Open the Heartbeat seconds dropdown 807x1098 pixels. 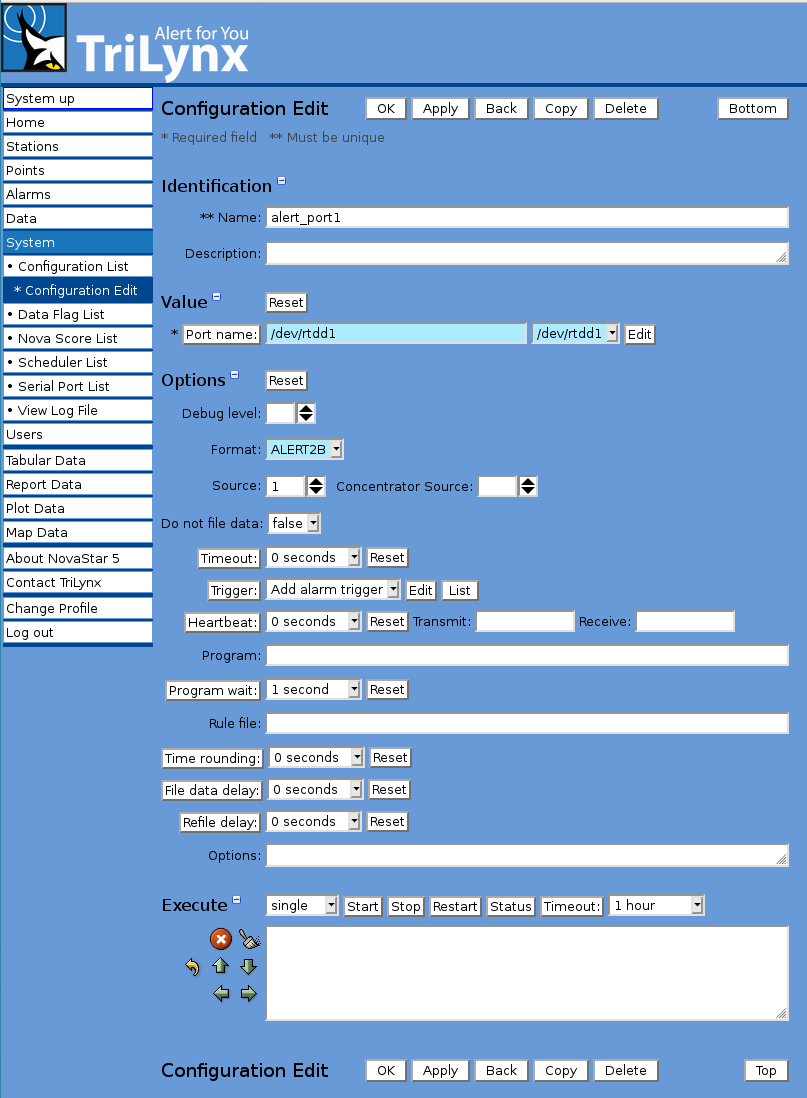[313, 621]
